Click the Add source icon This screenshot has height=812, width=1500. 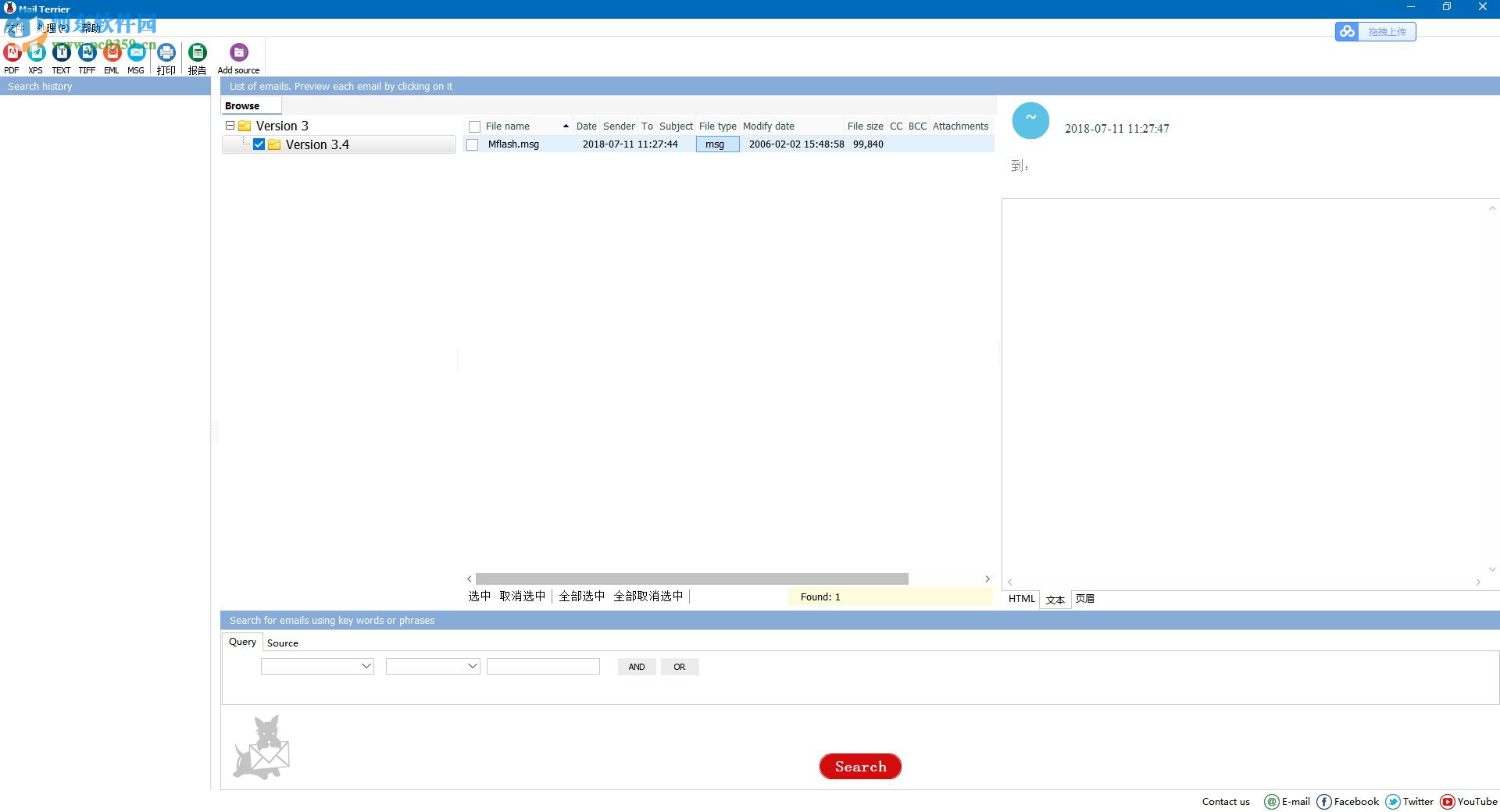pos(238,58)
